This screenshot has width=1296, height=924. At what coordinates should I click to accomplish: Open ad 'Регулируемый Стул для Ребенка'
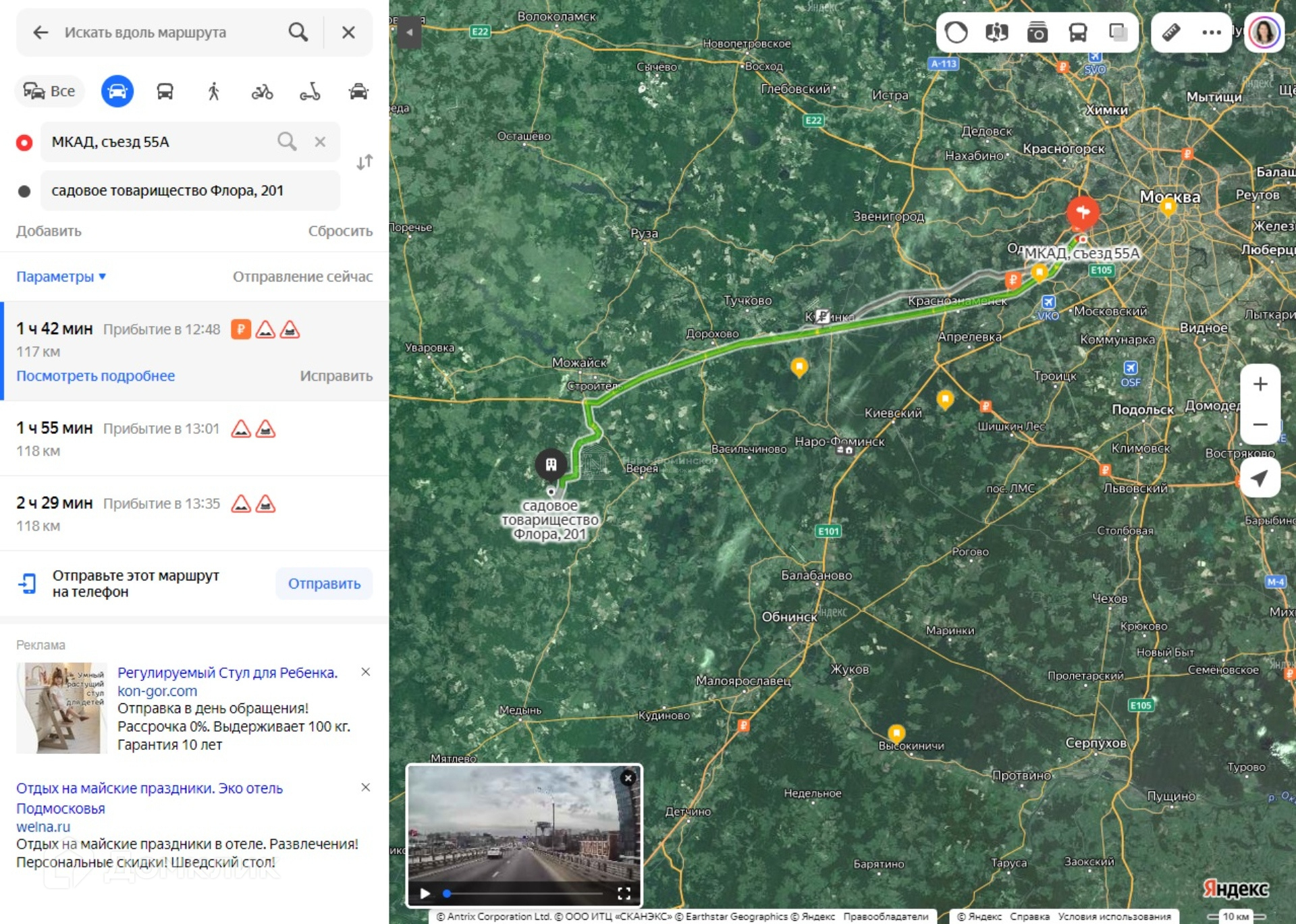[x=227, y=673]
